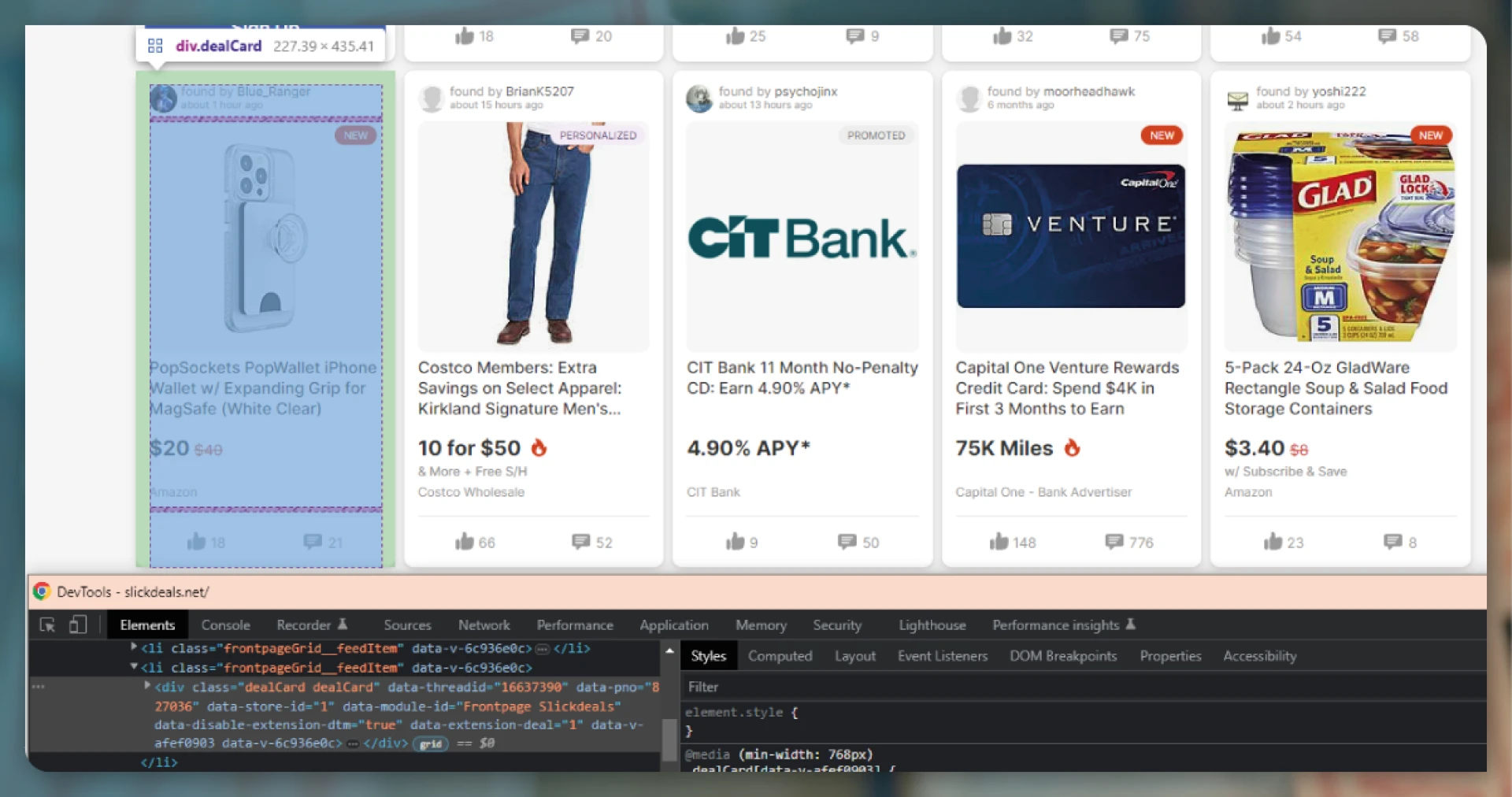The image size is (1512, 797).
Task: Click psychojinx's user avatar
Action: [699, 98]
